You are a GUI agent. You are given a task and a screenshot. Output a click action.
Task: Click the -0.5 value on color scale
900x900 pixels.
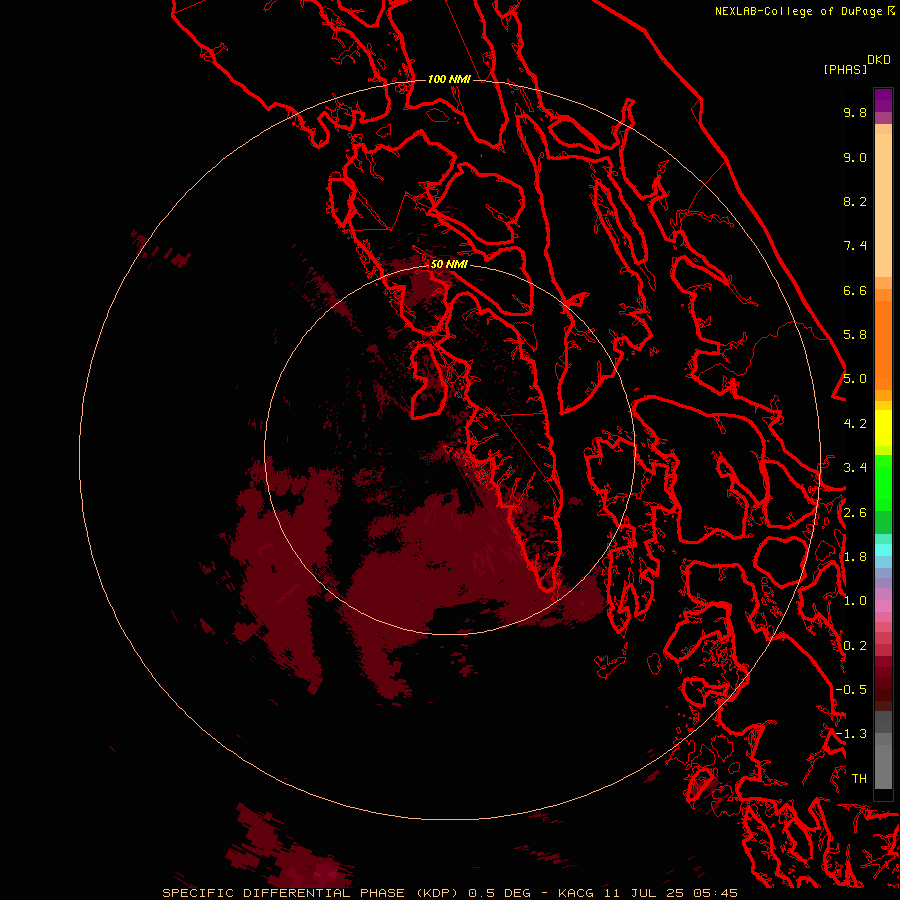[x=851, y=690]
